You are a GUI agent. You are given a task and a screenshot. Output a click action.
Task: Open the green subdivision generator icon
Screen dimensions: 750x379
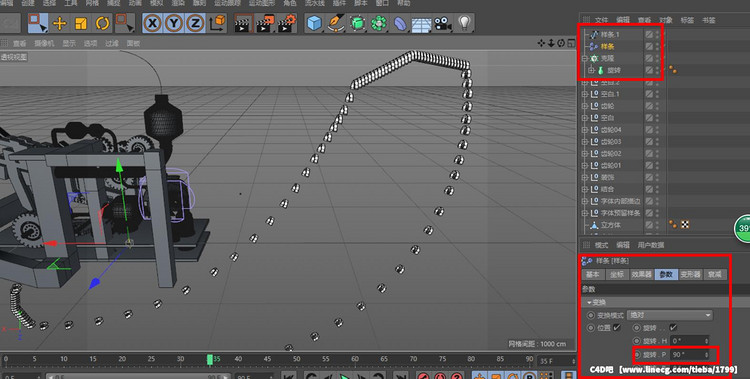coord(357,23)
